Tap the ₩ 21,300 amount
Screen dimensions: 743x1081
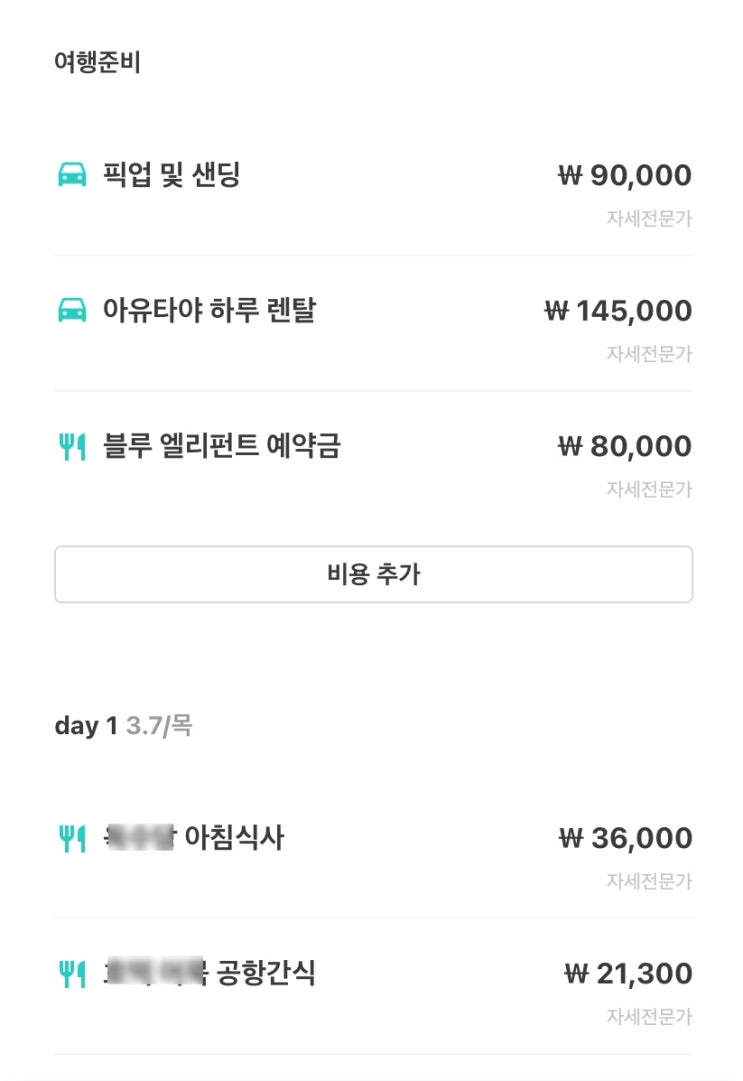pos(628,974)
